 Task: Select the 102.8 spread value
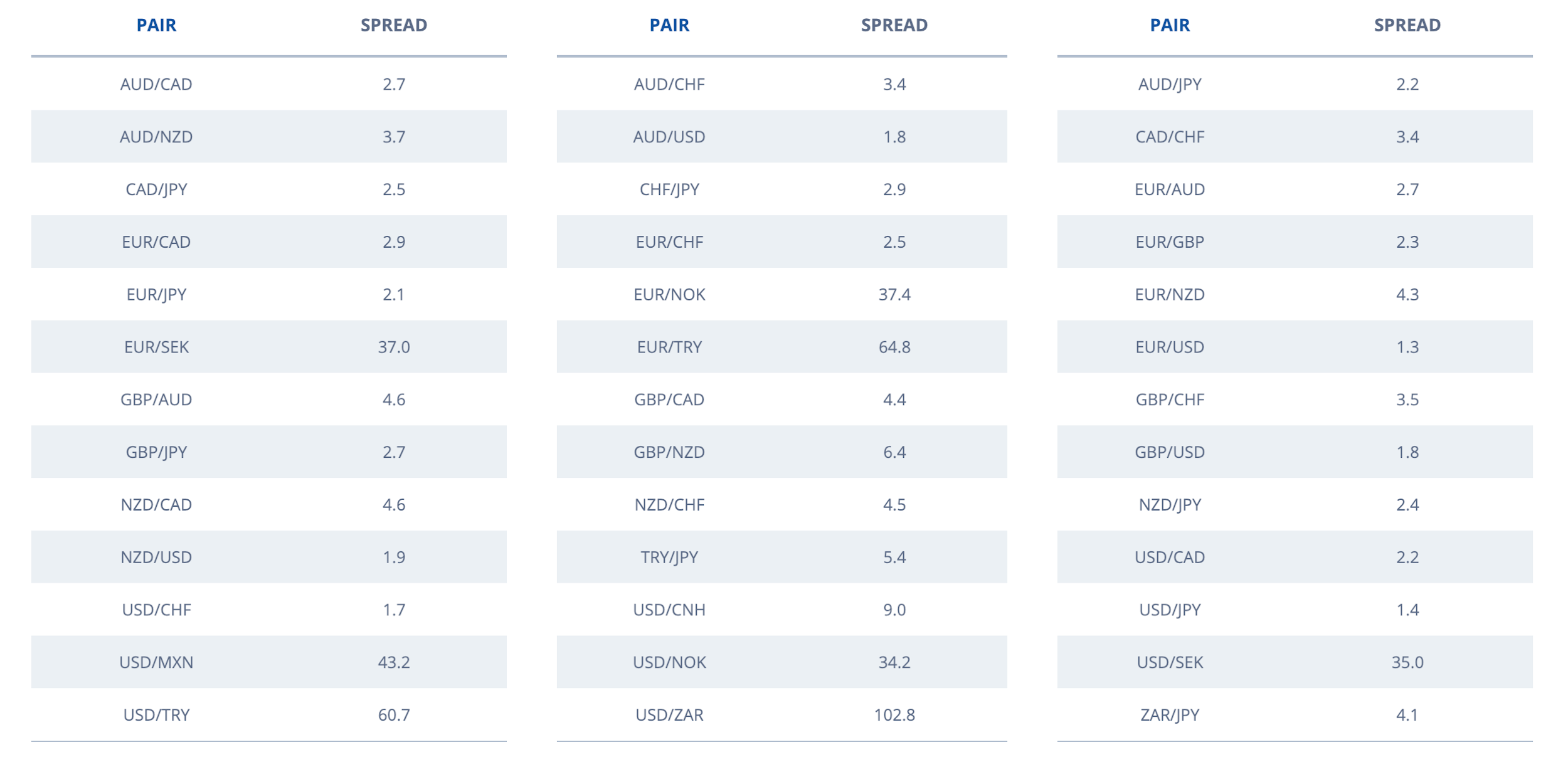894,714
